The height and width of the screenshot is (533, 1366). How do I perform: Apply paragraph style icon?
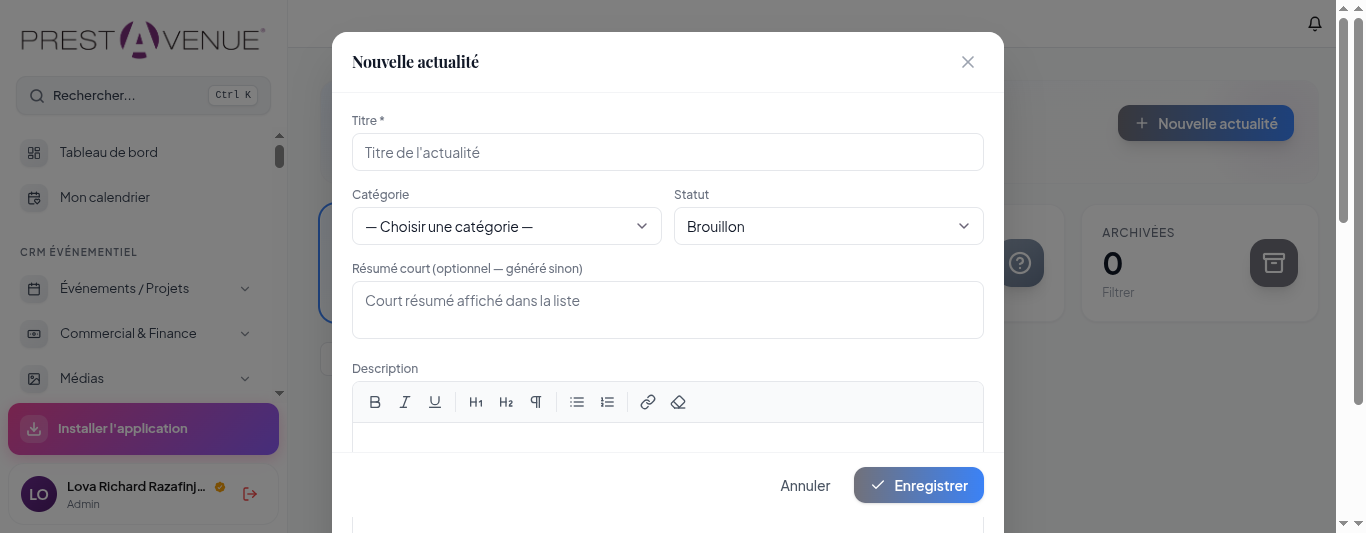[x=536, y=402]
